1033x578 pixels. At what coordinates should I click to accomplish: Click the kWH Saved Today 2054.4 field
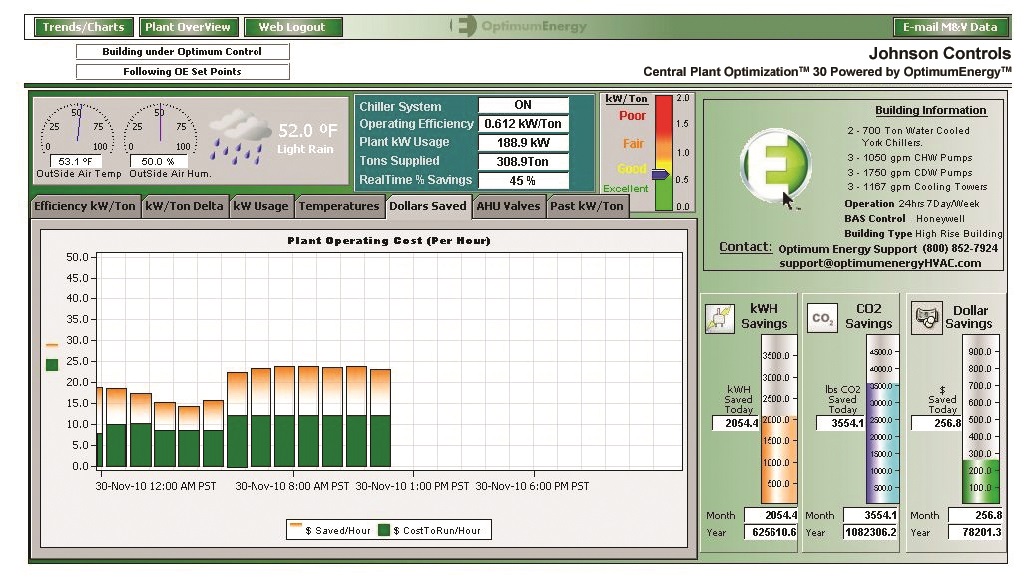tap(736, 423)
